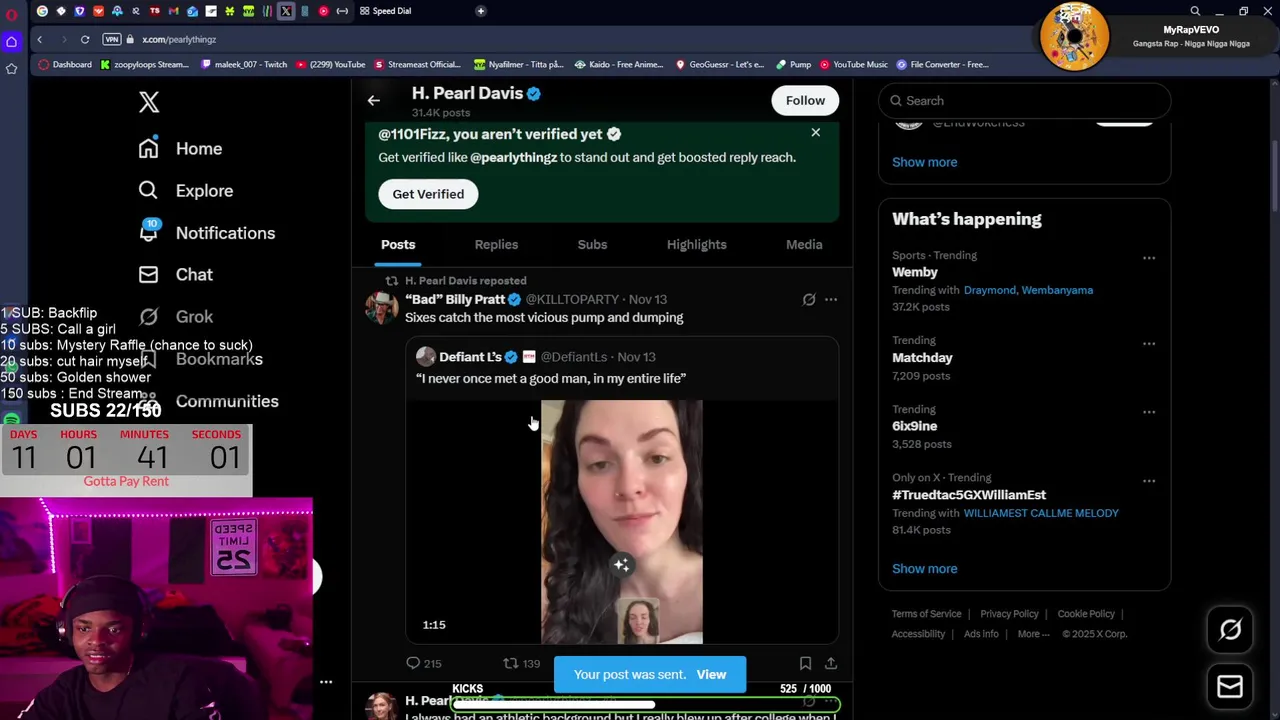1280x720 pixels.
Task: Open the File Converter bookmark
Action: [x=942, y=65]
